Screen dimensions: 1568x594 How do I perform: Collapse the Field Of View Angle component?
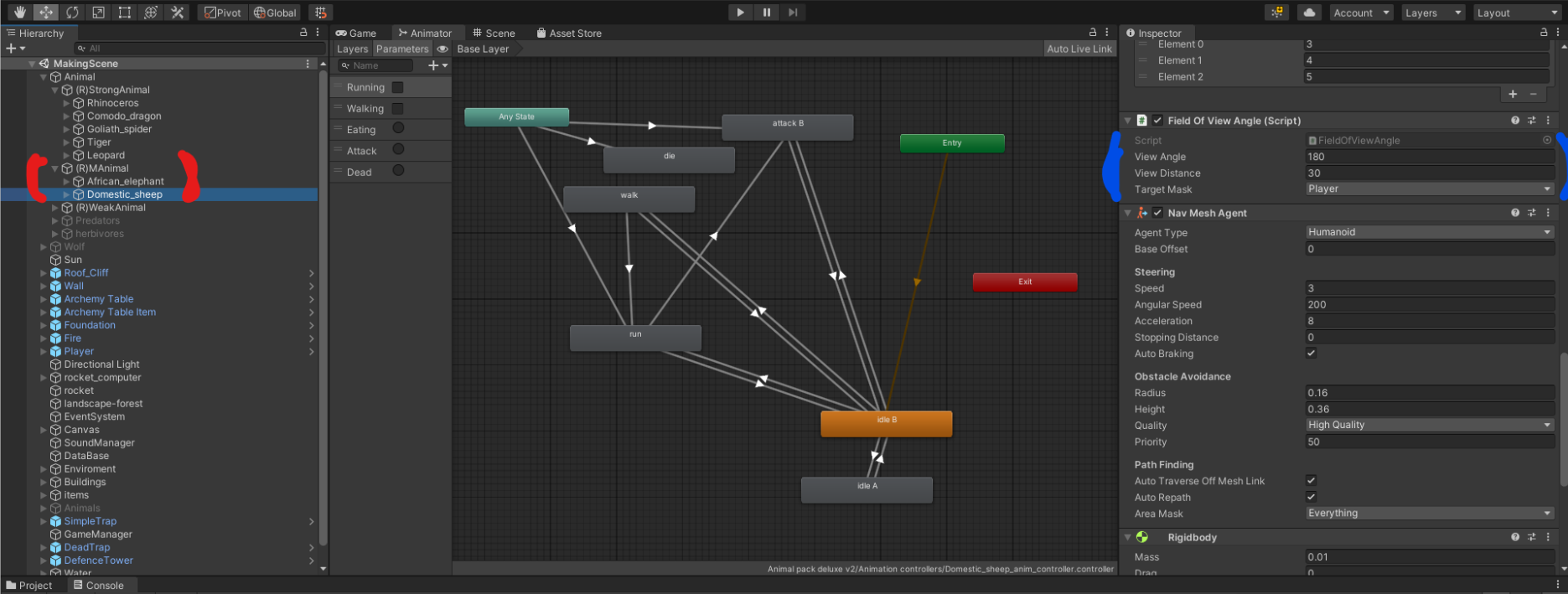click(1128, 121)
